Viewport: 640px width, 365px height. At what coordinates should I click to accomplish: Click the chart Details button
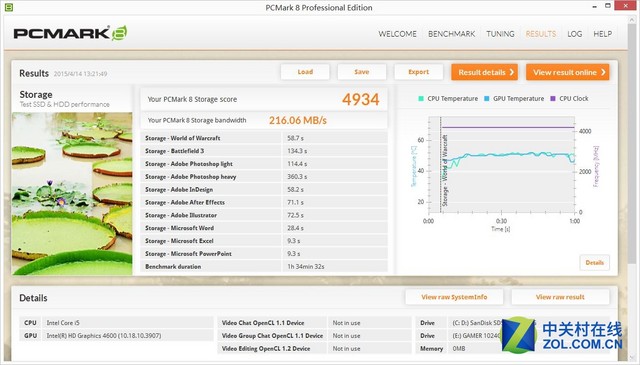point(594,263)
